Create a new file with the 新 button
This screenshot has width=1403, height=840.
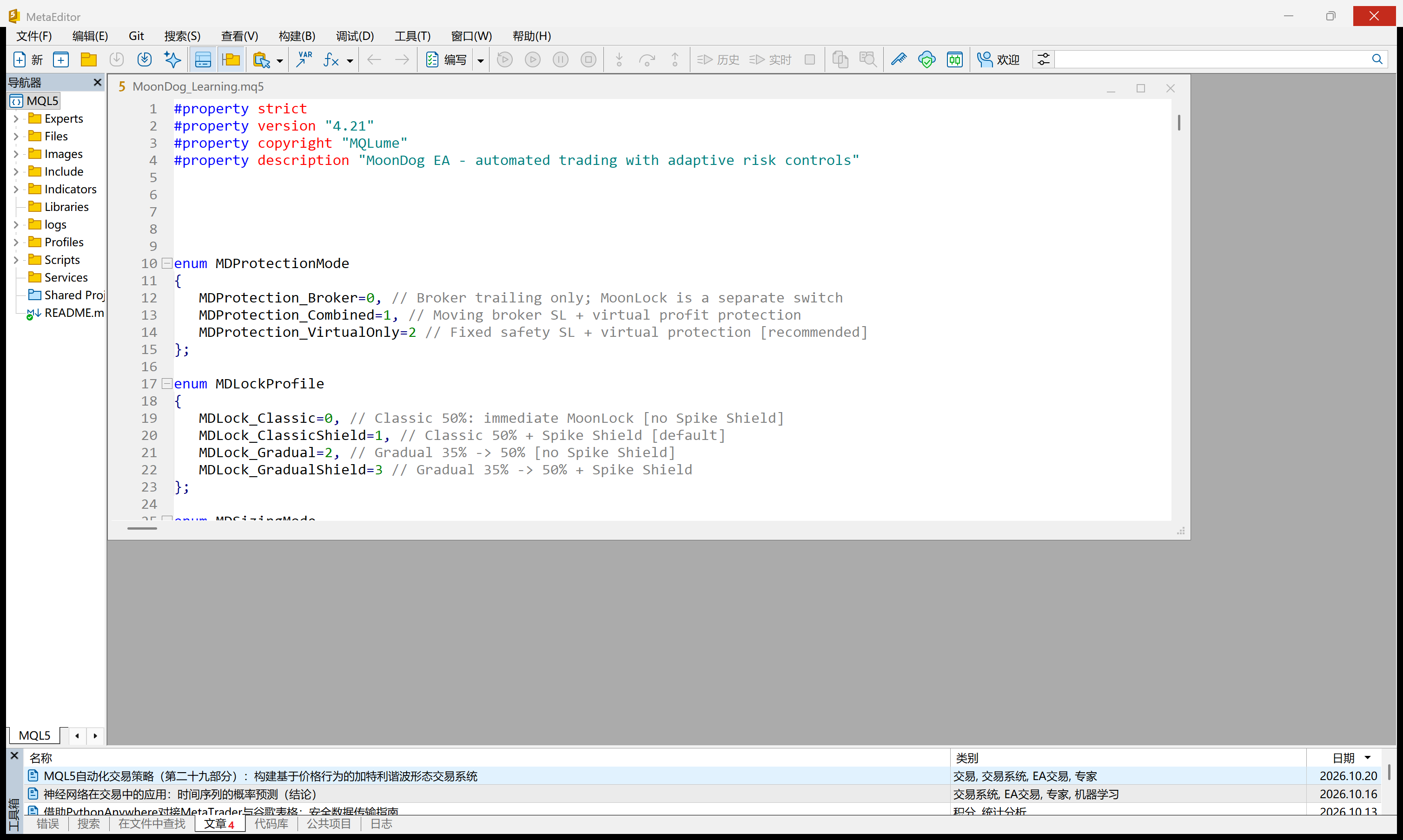pos(28,59)
